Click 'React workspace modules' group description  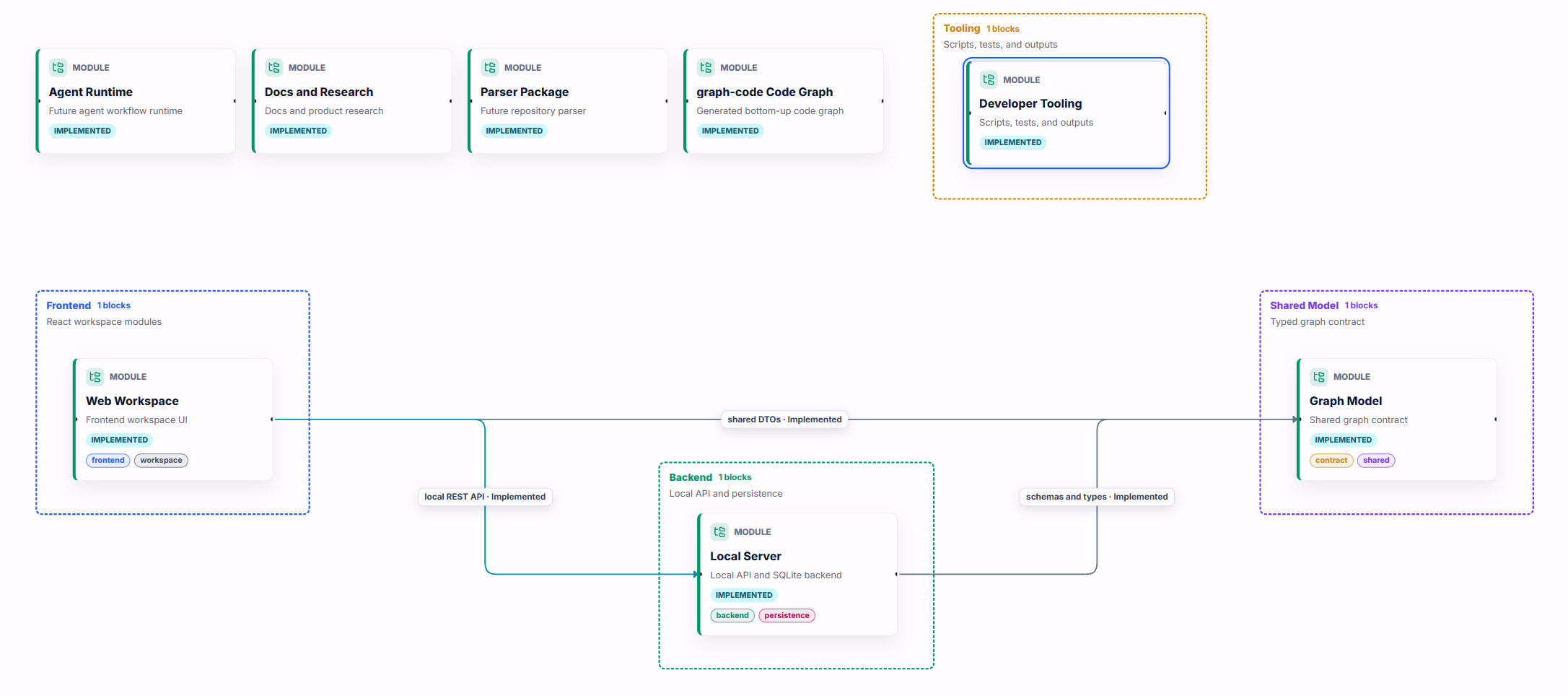[x=104, y=322]
